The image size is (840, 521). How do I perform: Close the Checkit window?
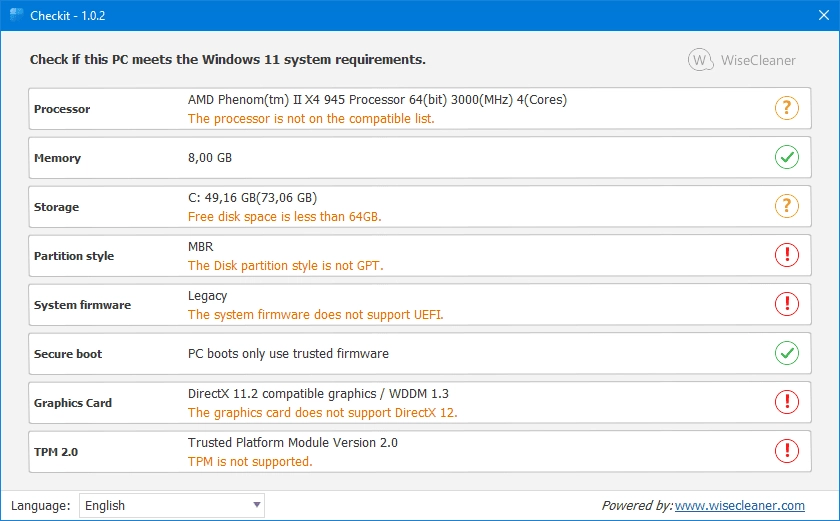tap(824, 15)
